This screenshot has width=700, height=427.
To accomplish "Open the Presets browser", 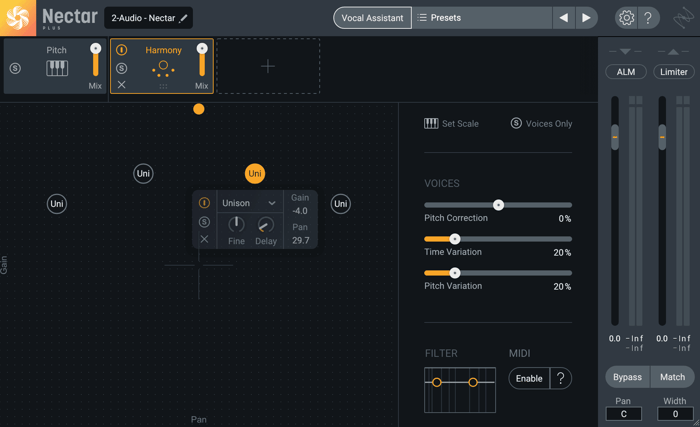I will click(x=482, y=18).
